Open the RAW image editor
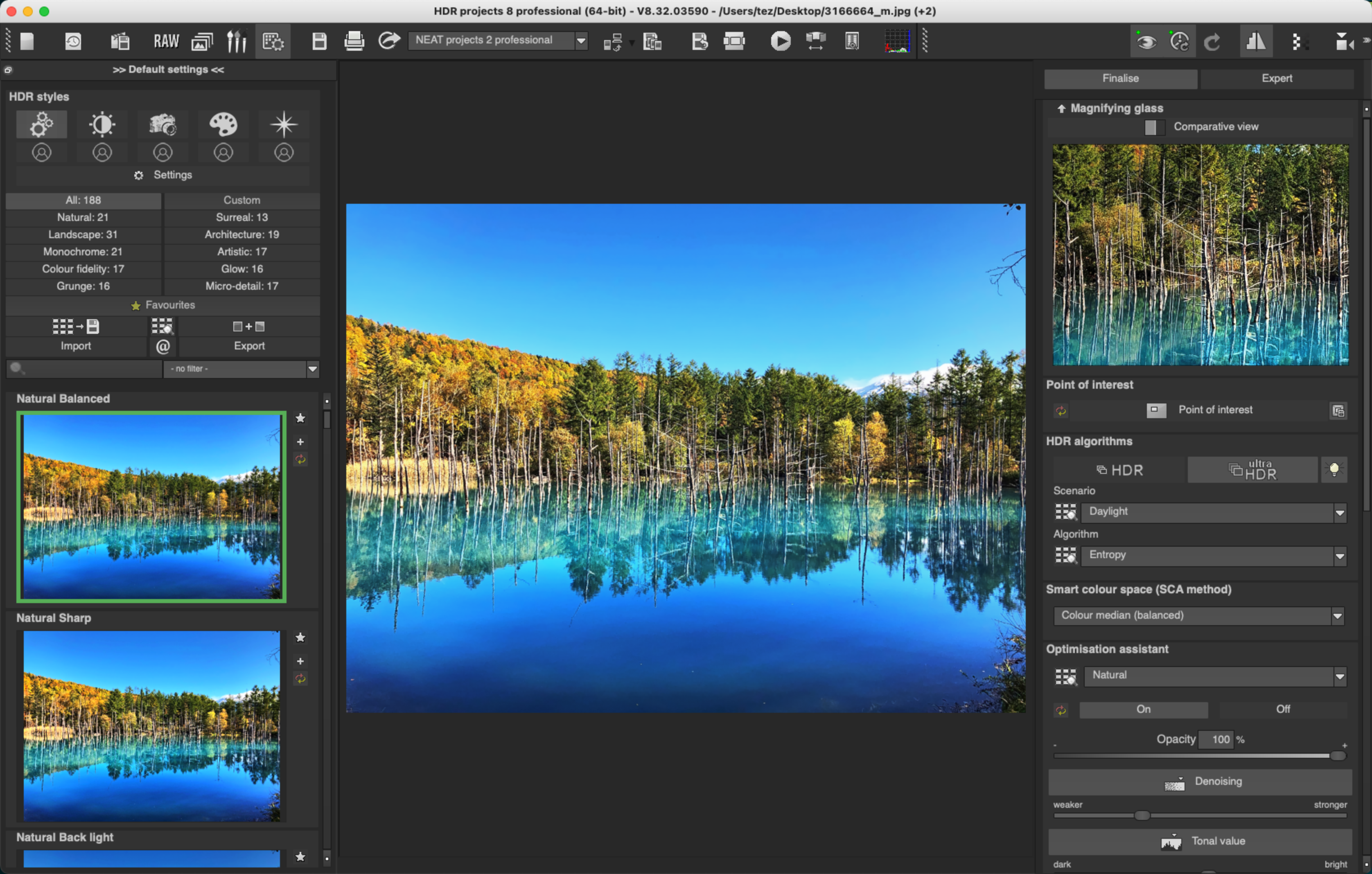 coord(166,41)
